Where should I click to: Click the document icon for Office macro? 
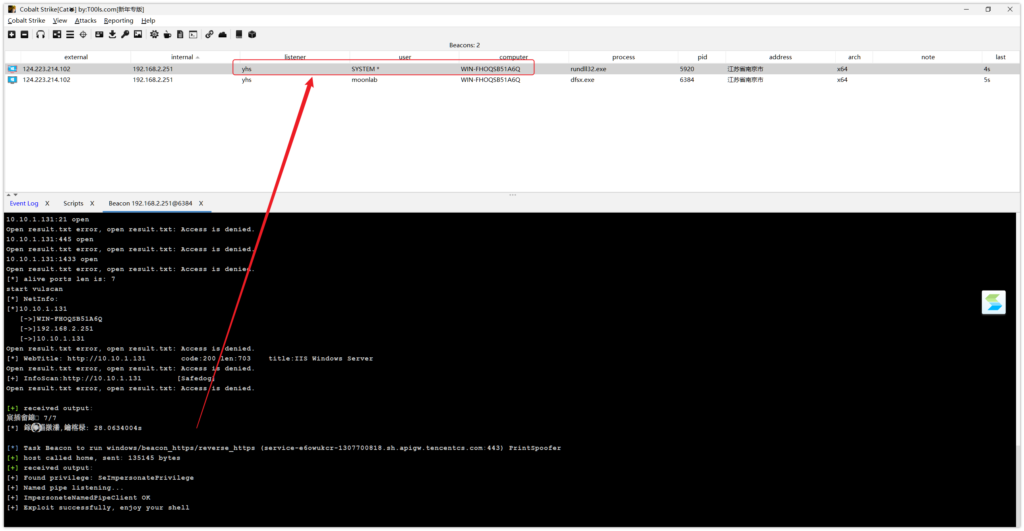coord(180,35)
